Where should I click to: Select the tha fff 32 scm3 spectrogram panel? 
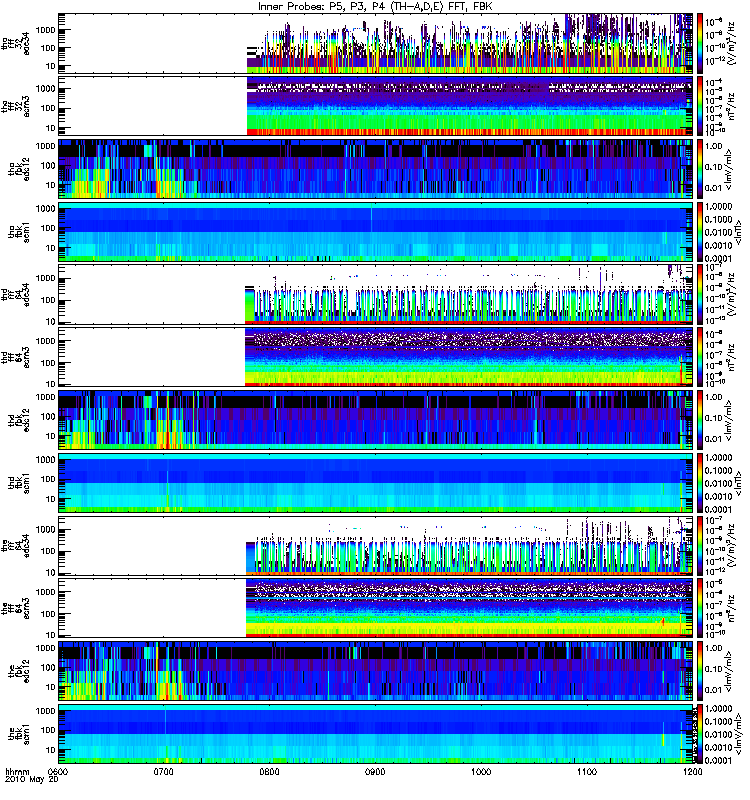coord(376,106)
